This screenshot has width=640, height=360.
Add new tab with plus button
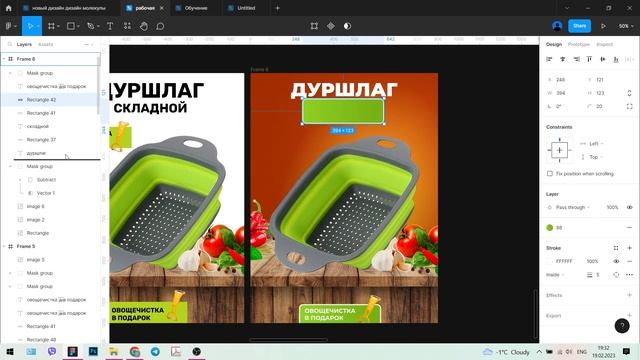pyautogui.click(x=277, y=8)
